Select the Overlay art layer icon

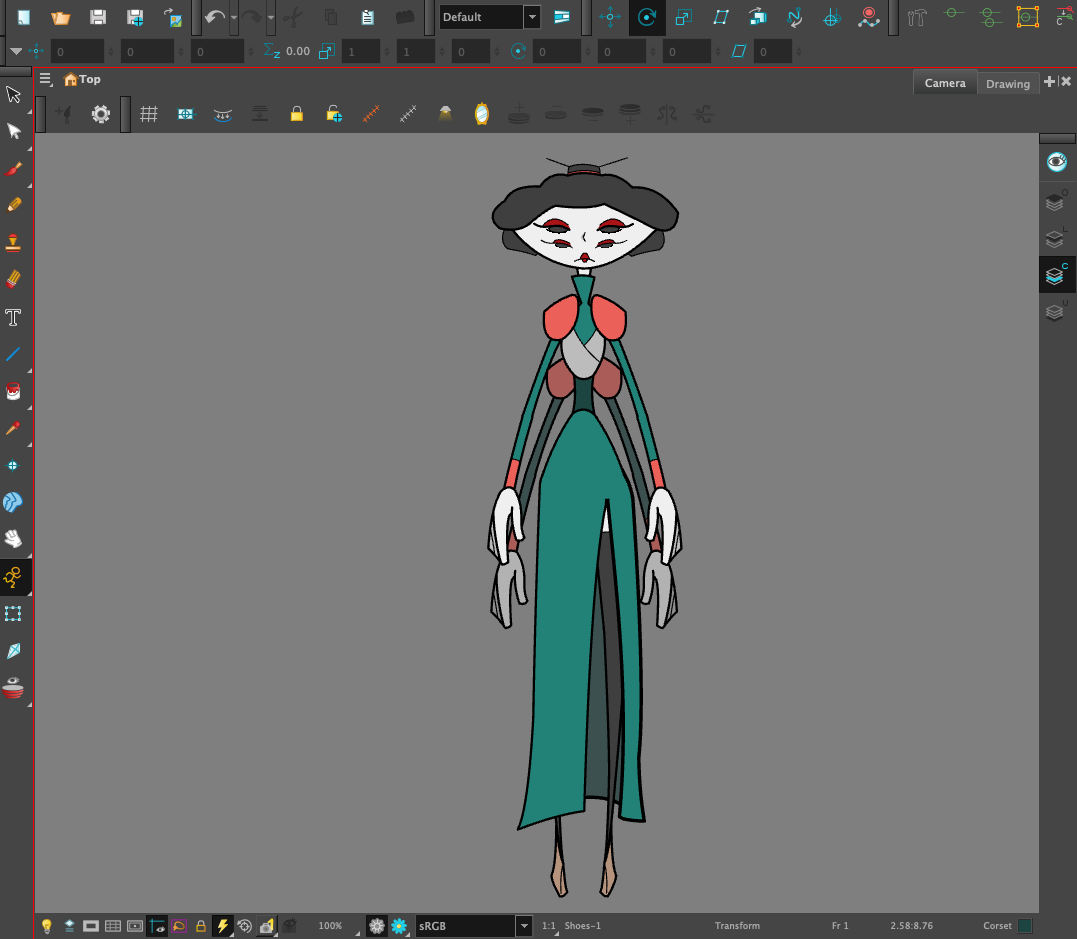[1056, 201]
